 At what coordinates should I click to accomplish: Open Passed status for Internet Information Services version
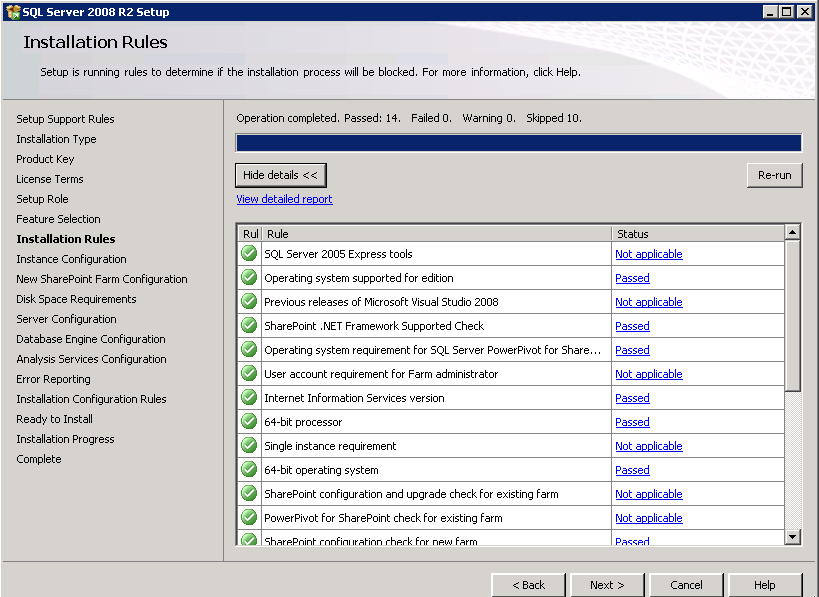point(632,398)
